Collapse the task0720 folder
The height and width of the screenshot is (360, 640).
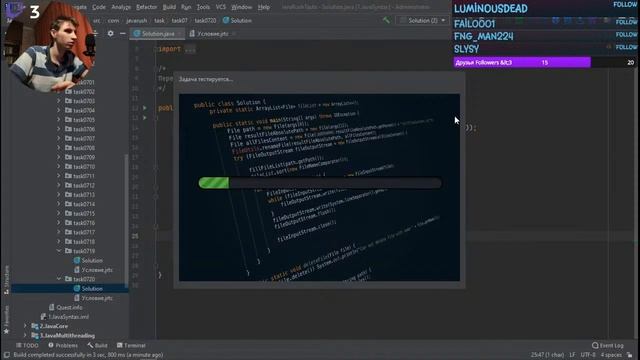pos(59,279)
